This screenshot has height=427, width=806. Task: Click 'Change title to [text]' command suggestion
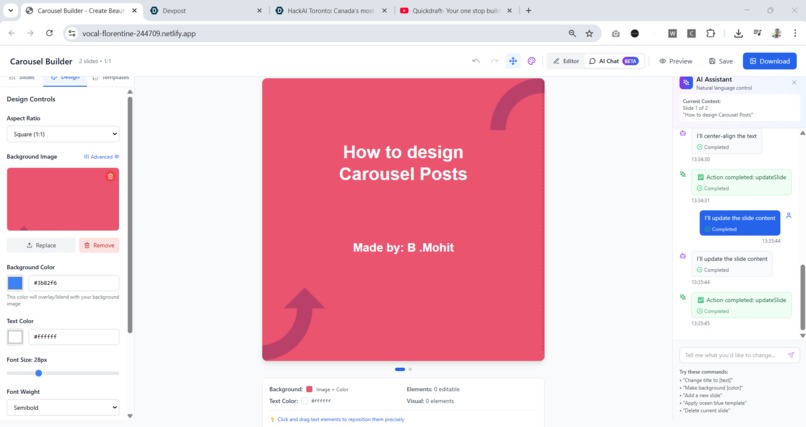point(708,380)
